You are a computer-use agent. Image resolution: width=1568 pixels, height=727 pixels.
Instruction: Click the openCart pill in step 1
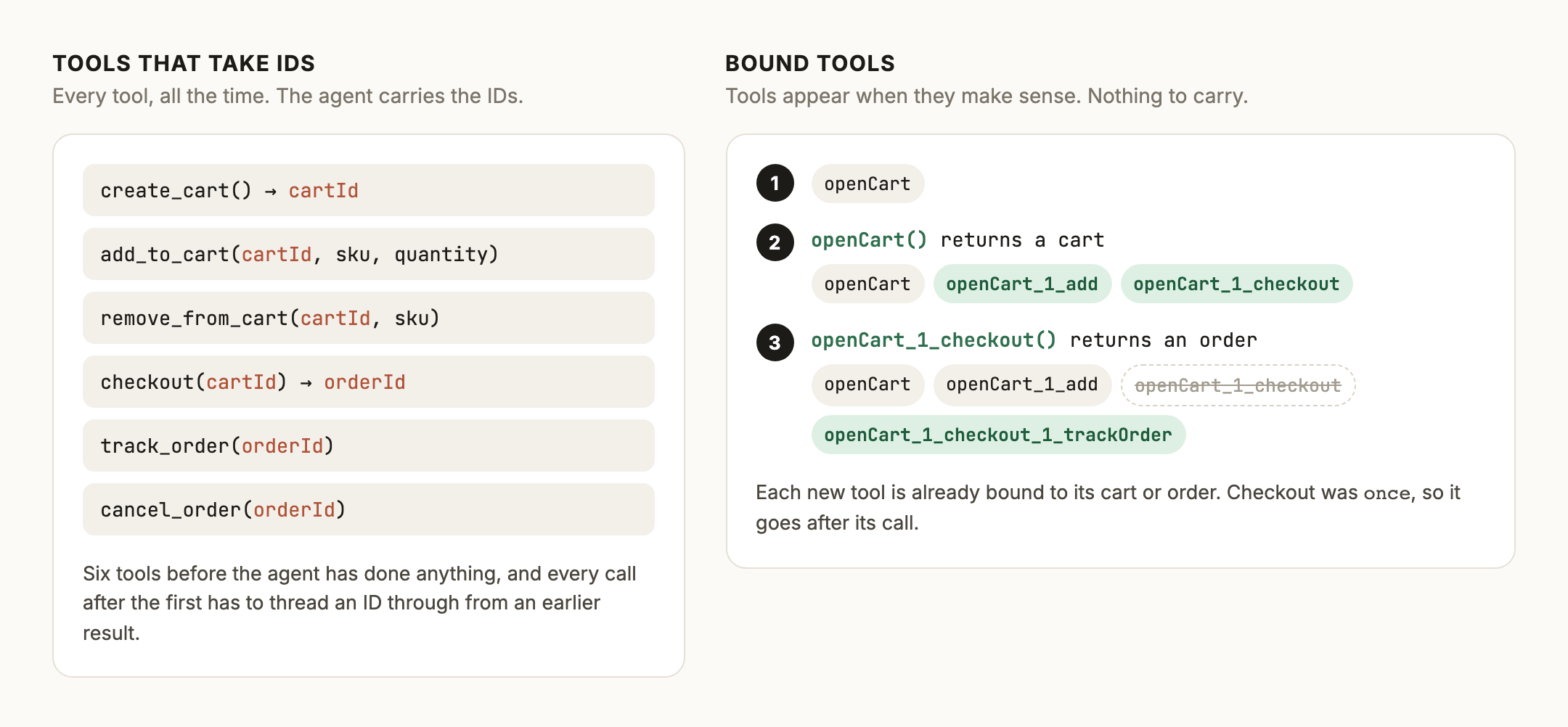[867, 184]
